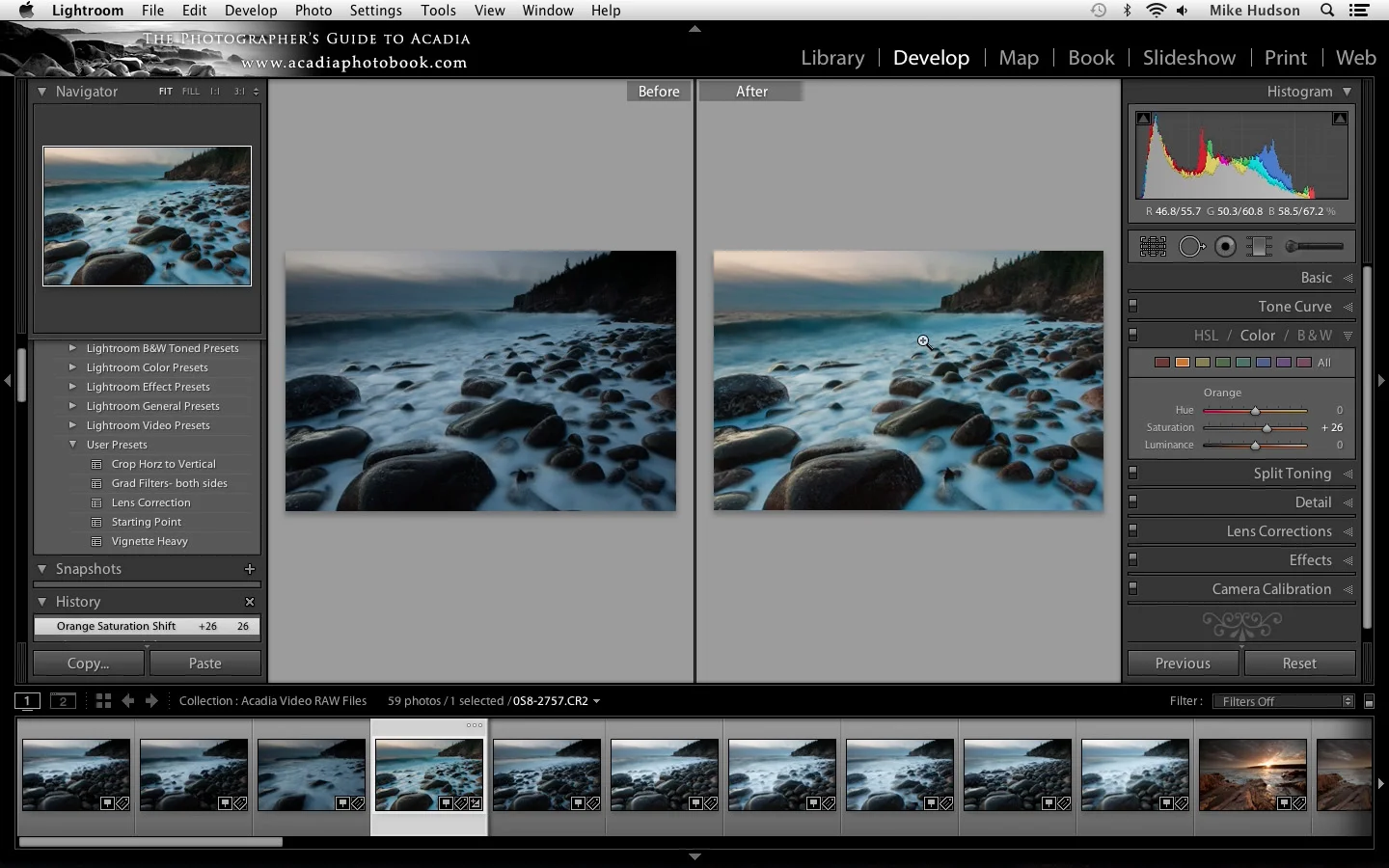Image resolution: width=1389 pixels, height=868 pixels.
Task: Open the Settings menu
Action: pos(375,11)
